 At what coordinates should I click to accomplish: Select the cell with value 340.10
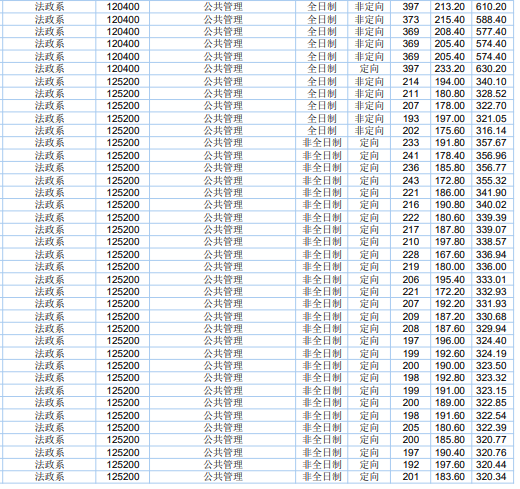[491, 81]
